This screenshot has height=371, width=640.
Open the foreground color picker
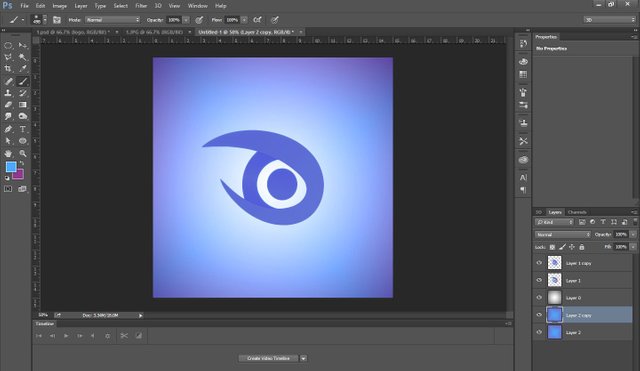pos(11,167)
